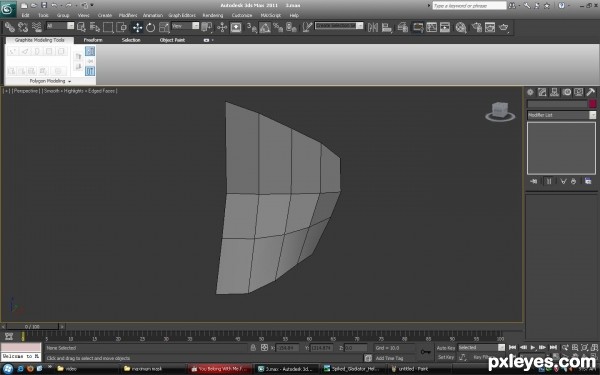Open the Material Editor
Viewport: 600px width, 375px height.
coord(461,27)
